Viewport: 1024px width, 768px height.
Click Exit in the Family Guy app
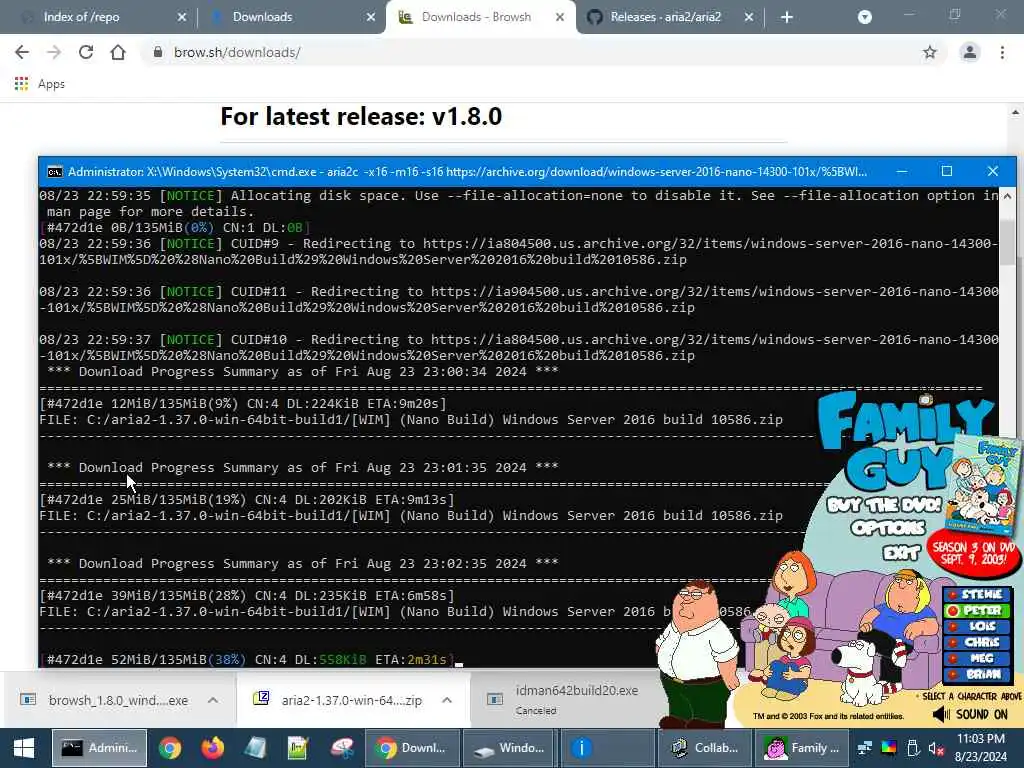(902, 554)
